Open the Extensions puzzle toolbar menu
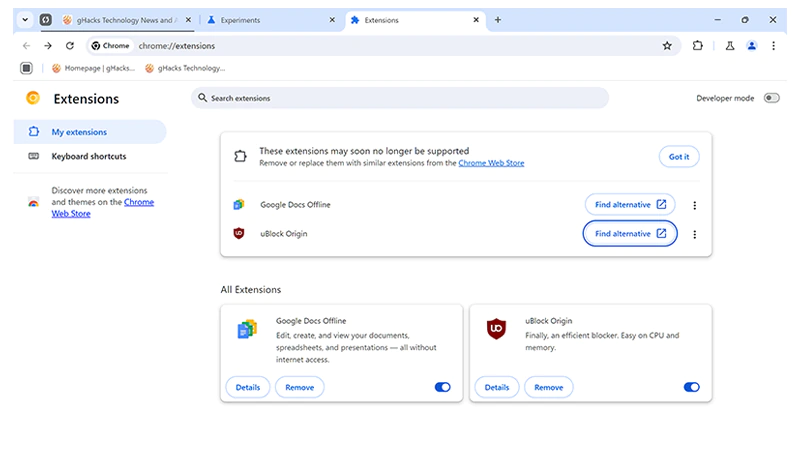The width and height of the screenshot is (800, 467). 697,46
